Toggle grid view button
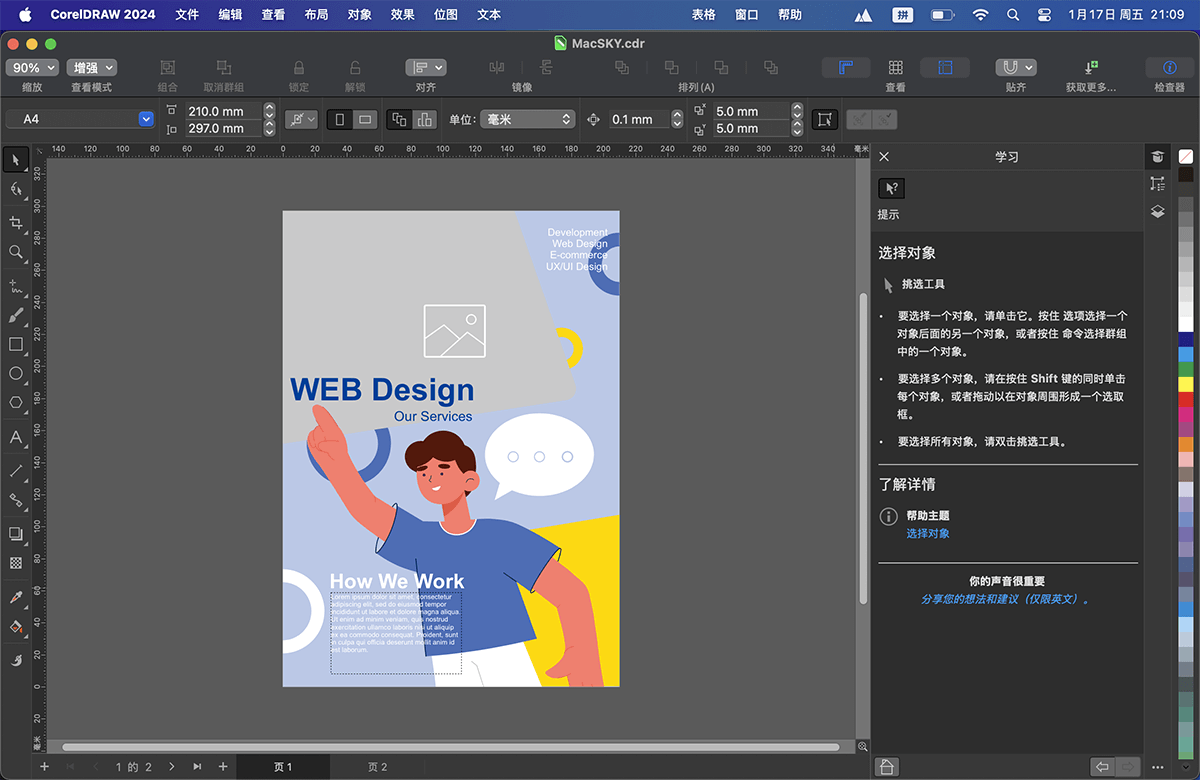Image resolution: width=1200 pixels, height=780 pixels. (x=896, y=68)
